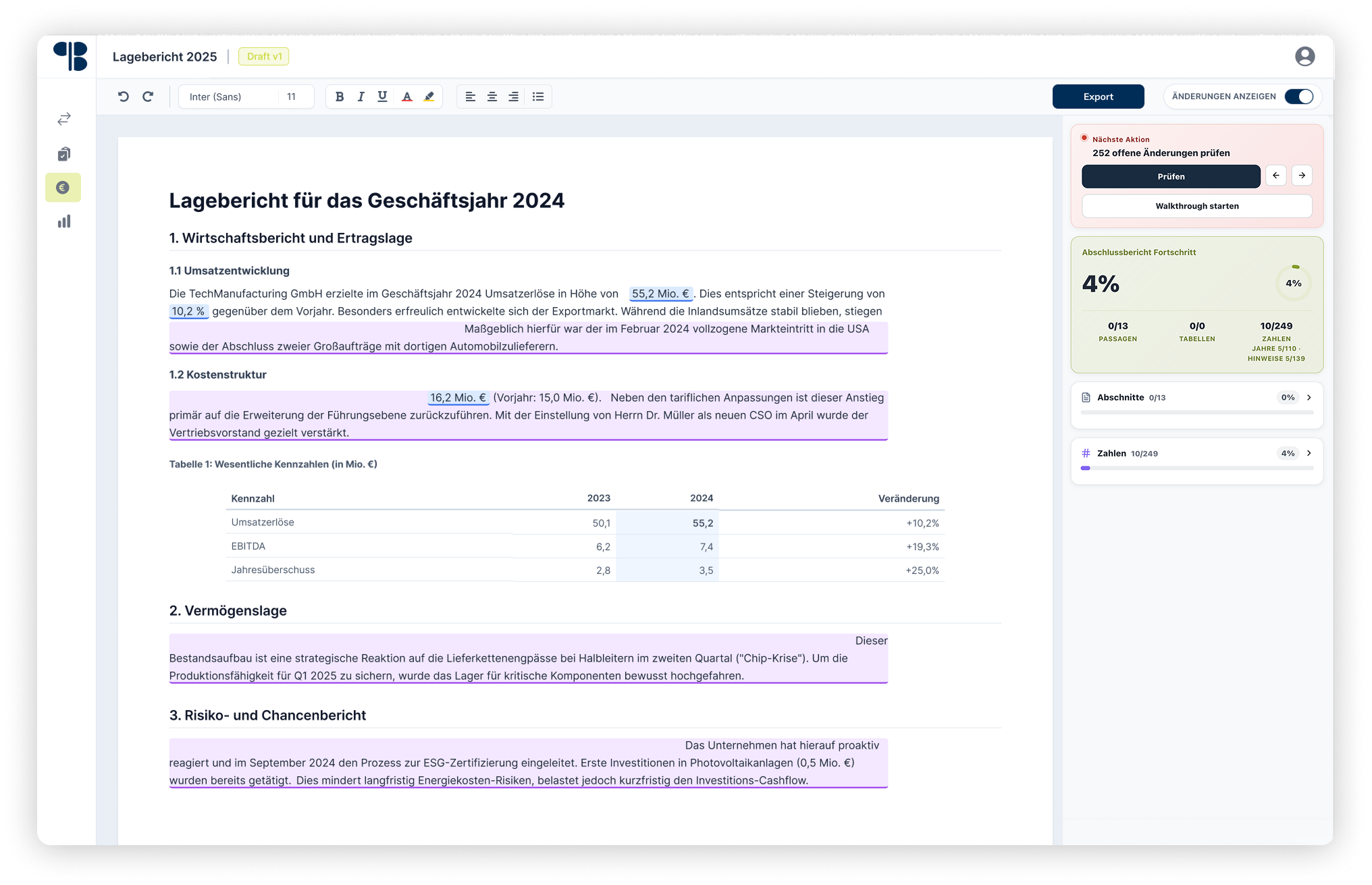The width and height of the screenshot is (1372, 885).
Task: Toggle the Änderungen anzeigen switch
Action: [1298, 97]
